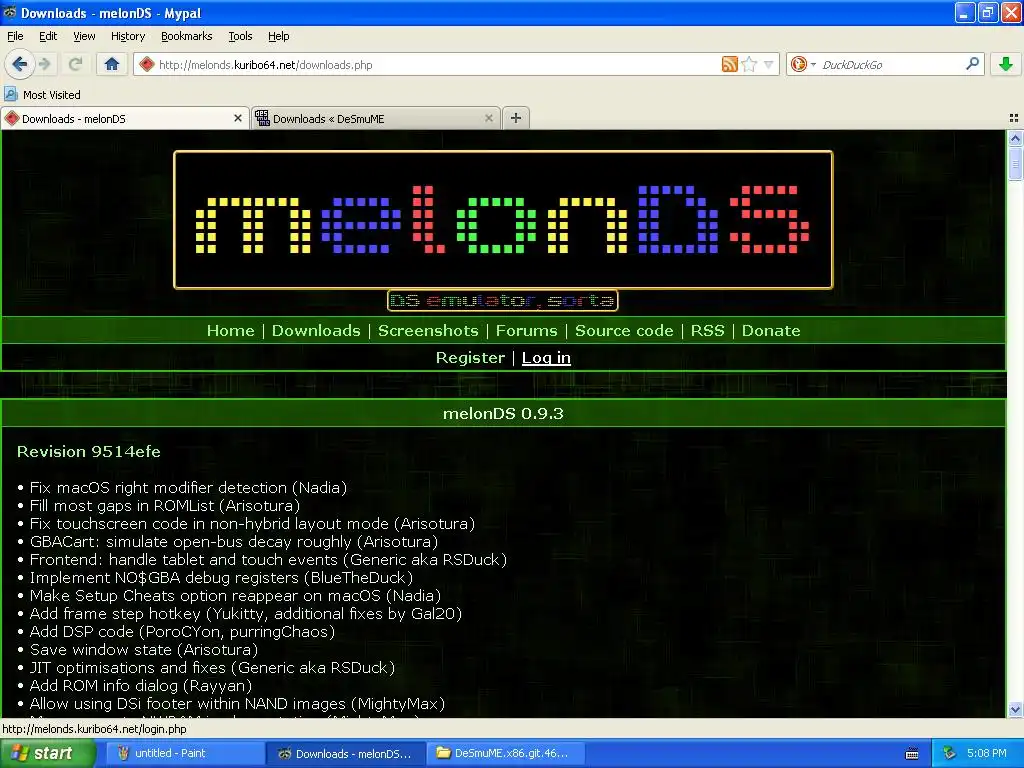This screenshot has width=1024, height=768.
Task: Close the Downloads « DeSmuME tab
Action: point(488,118)
